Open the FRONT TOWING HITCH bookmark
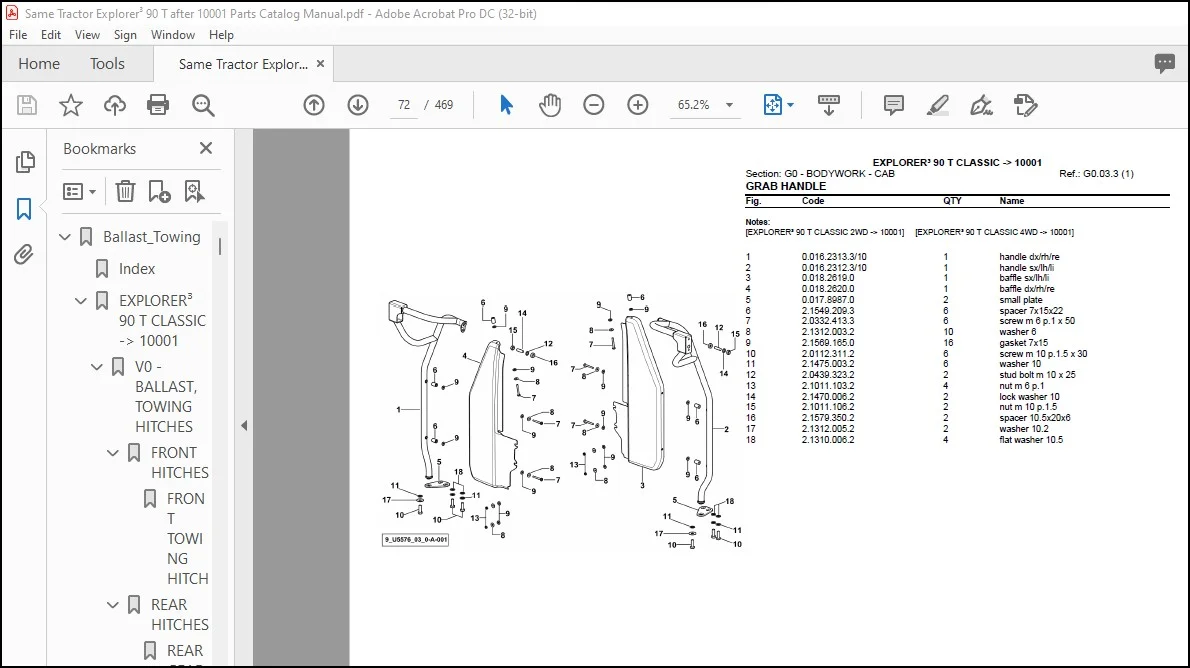The width and height of the screenshot is (1190, 668). [x=187, y=538]
